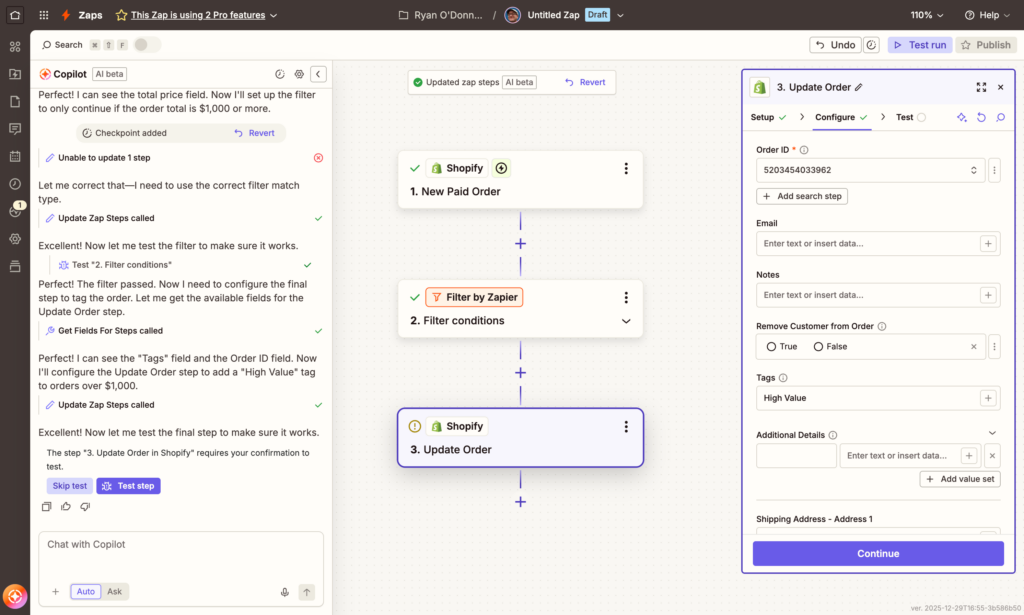Click Add search step button
The height and width of the screenshot is (615, 1024).
tap(802, 197)
